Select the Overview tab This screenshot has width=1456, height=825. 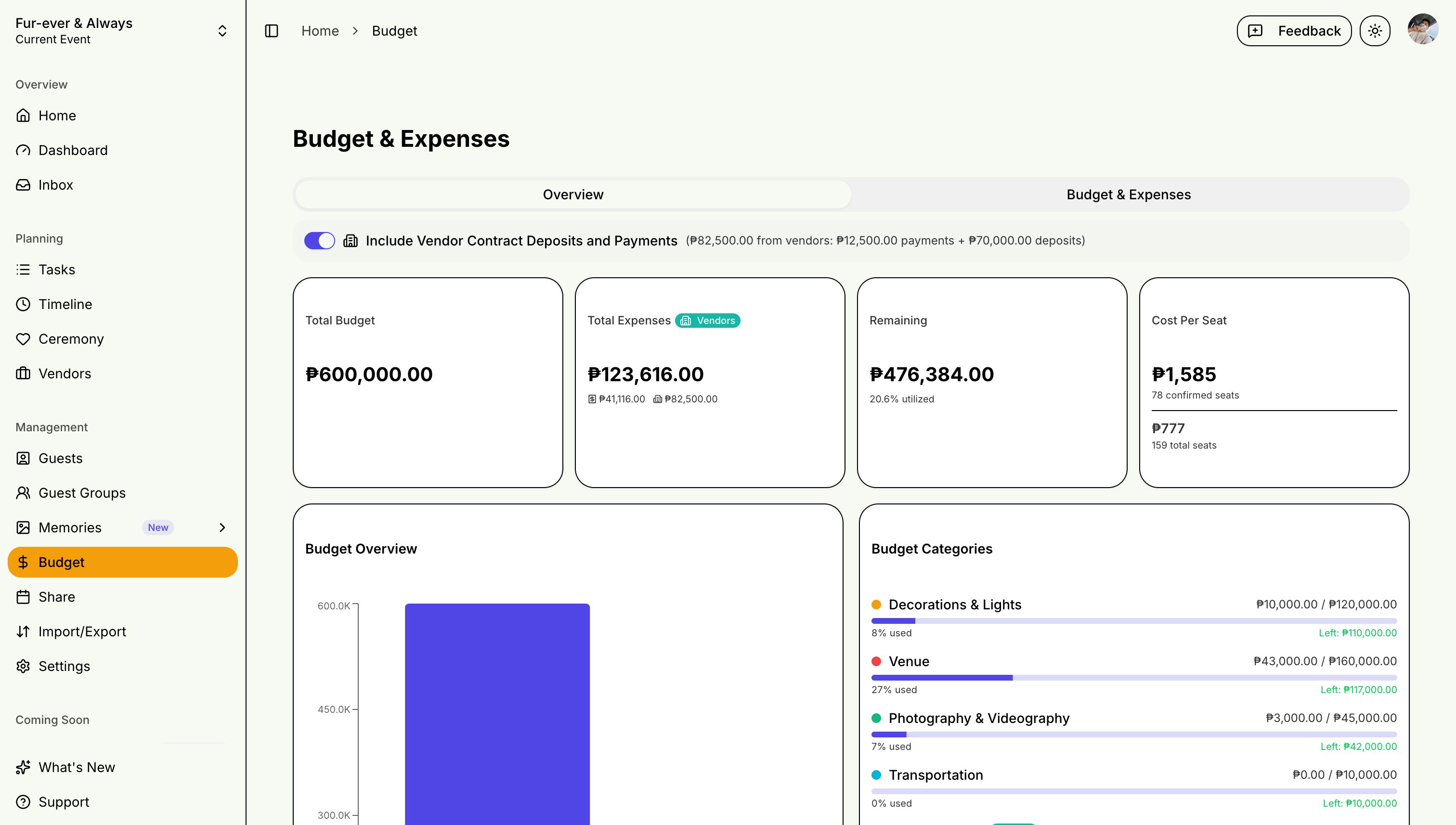click(x=573, y=194)
